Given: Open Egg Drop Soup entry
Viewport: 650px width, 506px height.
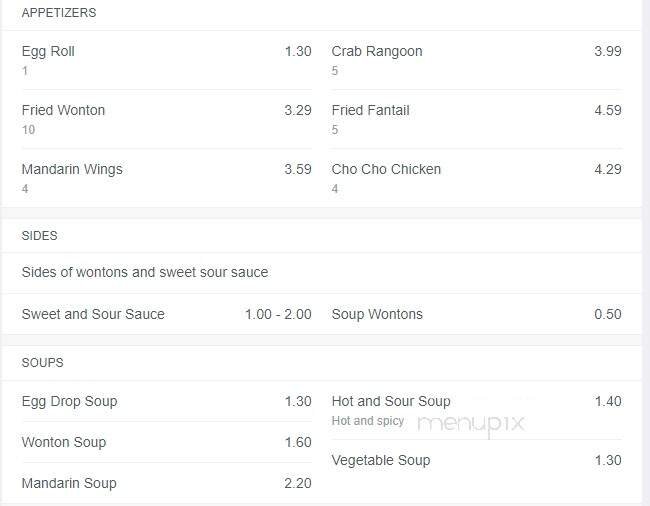Looking at the screenshot, I should click(69, 402).
